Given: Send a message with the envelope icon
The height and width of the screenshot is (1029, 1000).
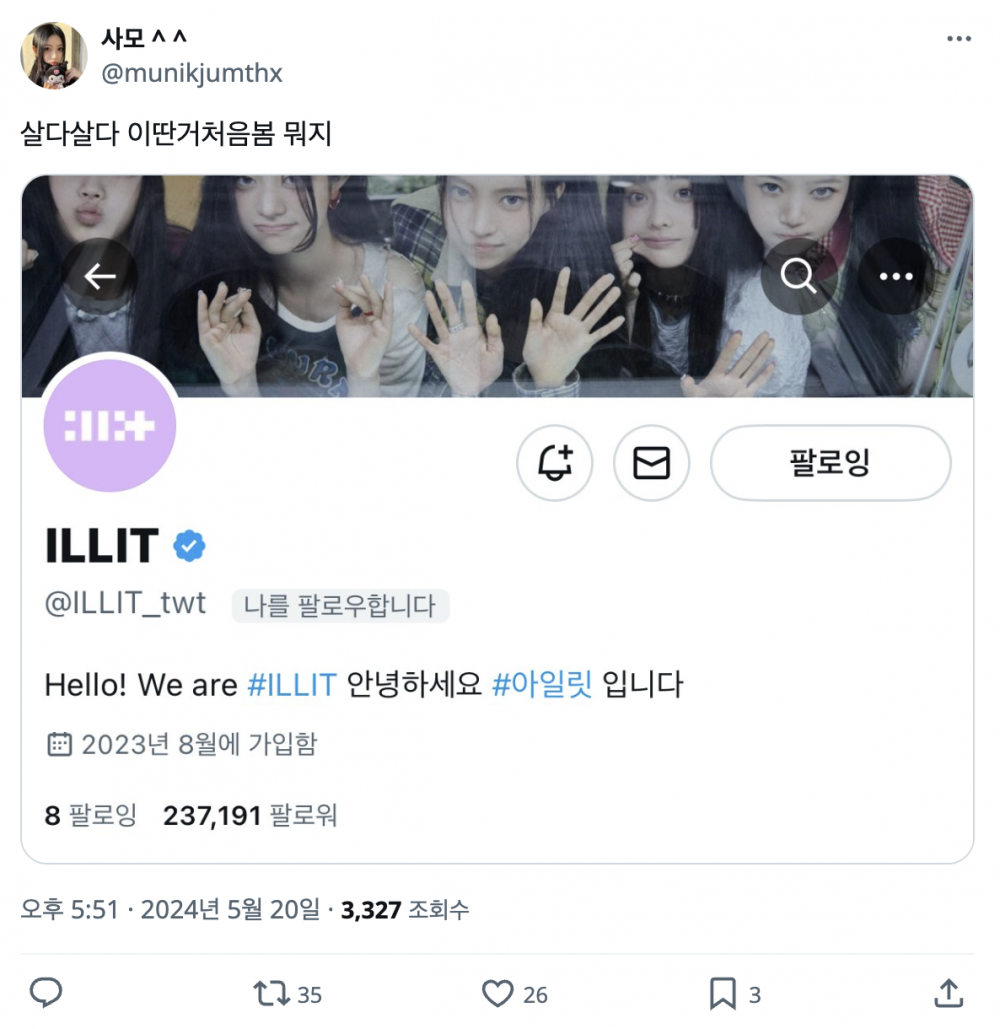Looking at the screenshot, I should point(652,463).
